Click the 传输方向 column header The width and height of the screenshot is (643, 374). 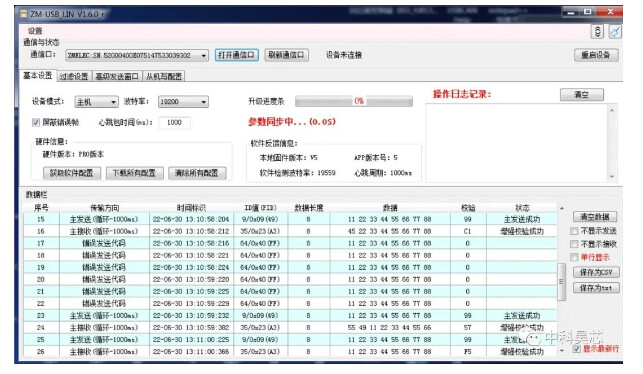tap(105, 208)
